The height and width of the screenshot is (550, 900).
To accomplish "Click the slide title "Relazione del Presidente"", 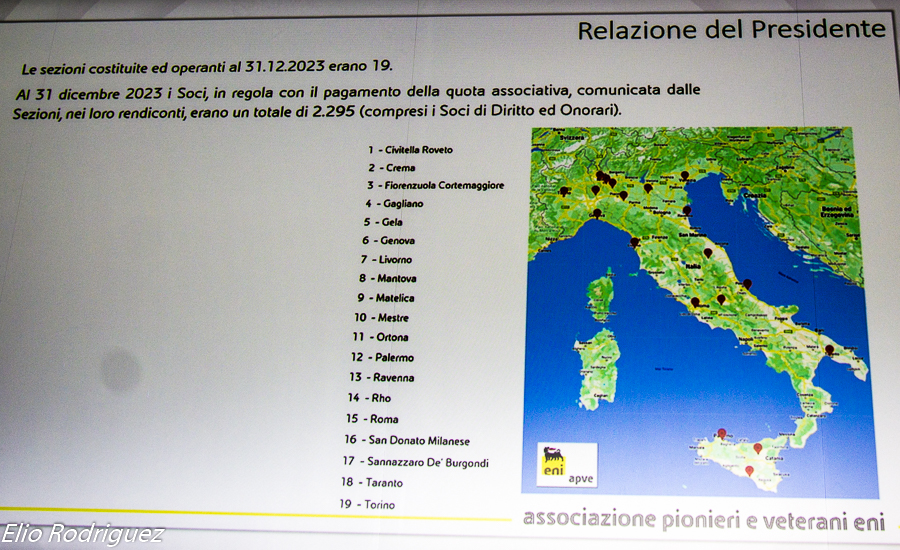I will (x=731, y=30).
